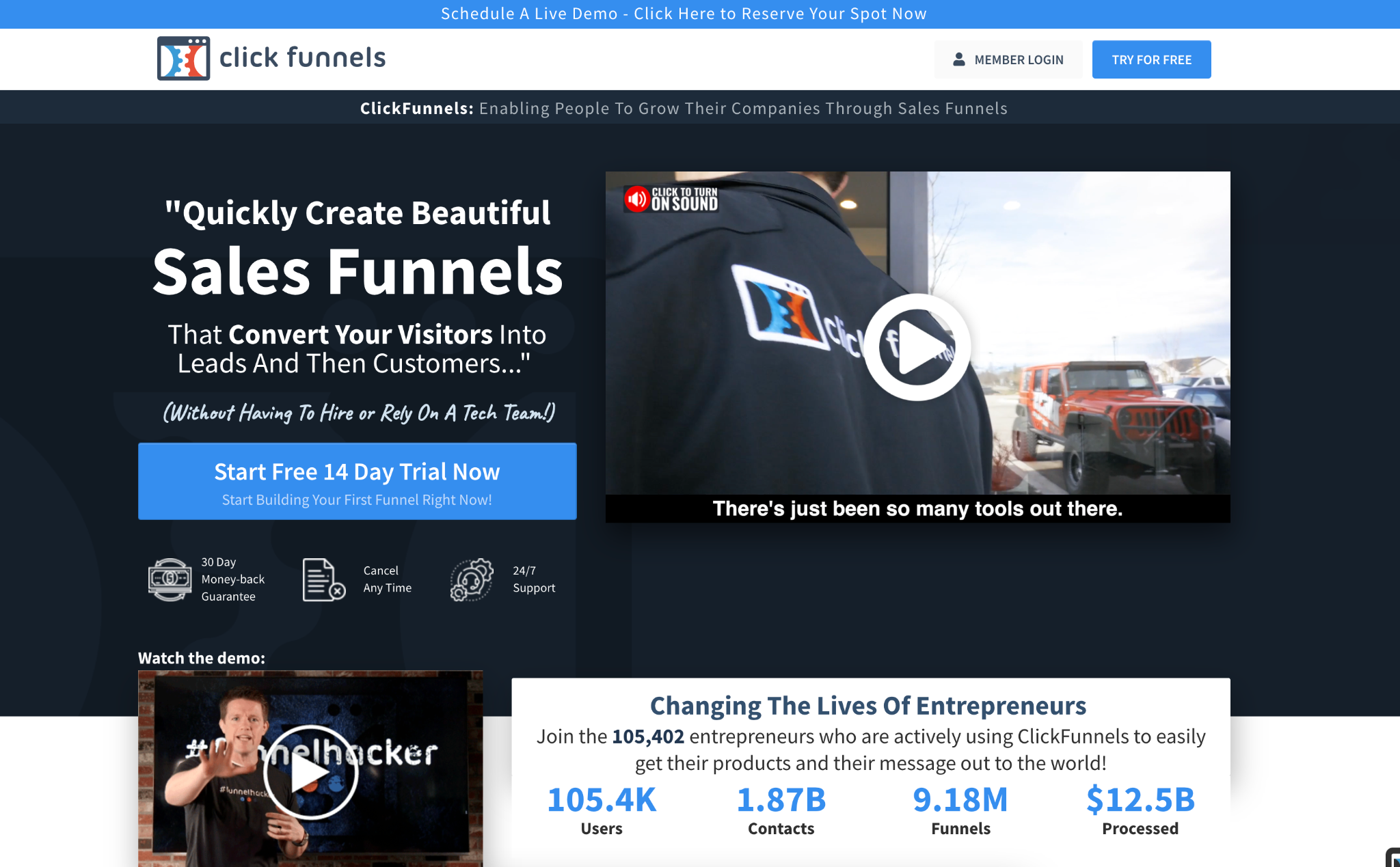Click the Cancel Any Time document icon

click(x=323, y=579)
